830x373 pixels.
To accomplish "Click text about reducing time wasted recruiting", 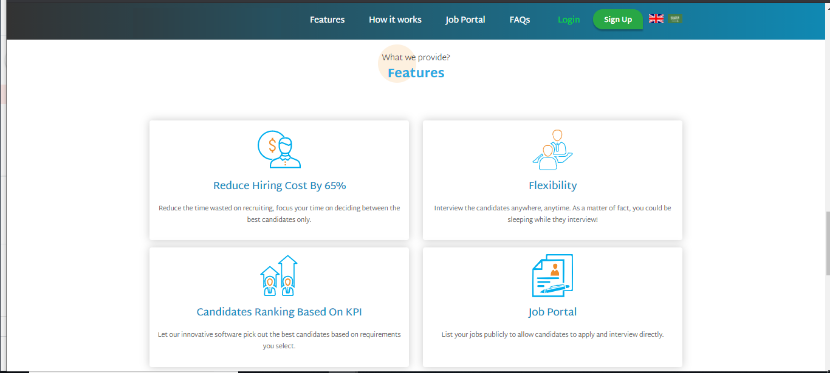I will [x=279, y=214].
